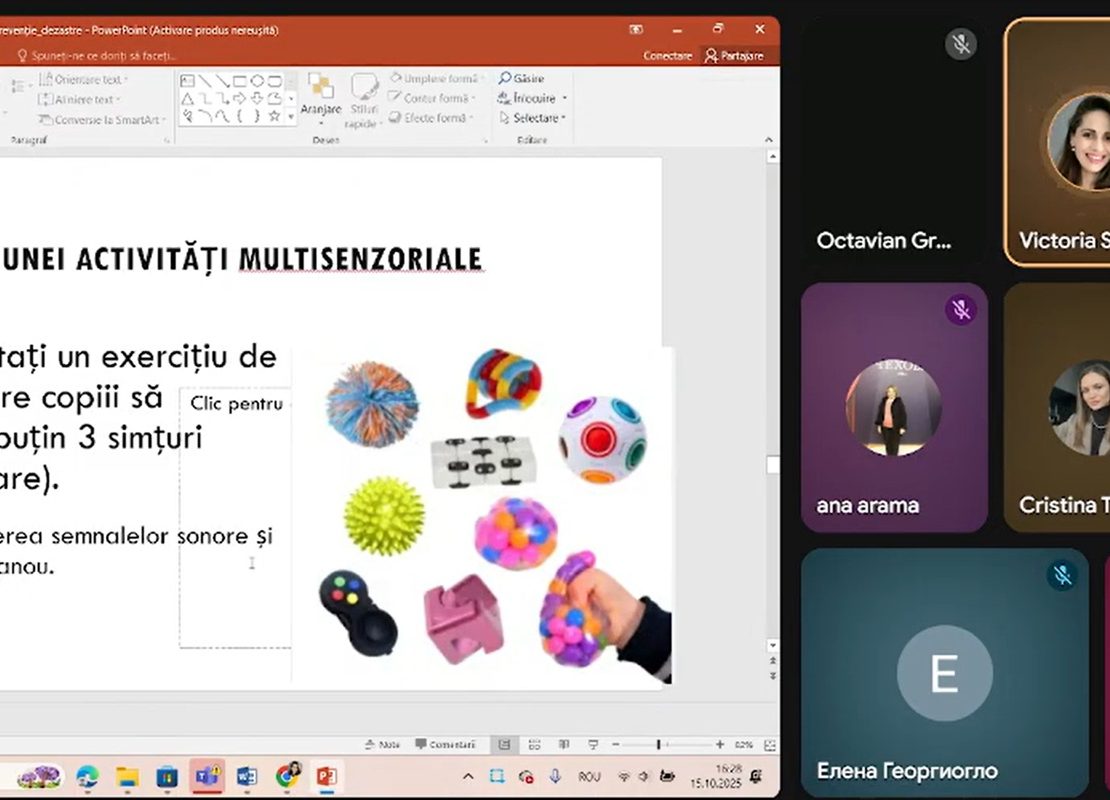
Task: Click the zoom slider in the status bar
Action: [658, 745]
